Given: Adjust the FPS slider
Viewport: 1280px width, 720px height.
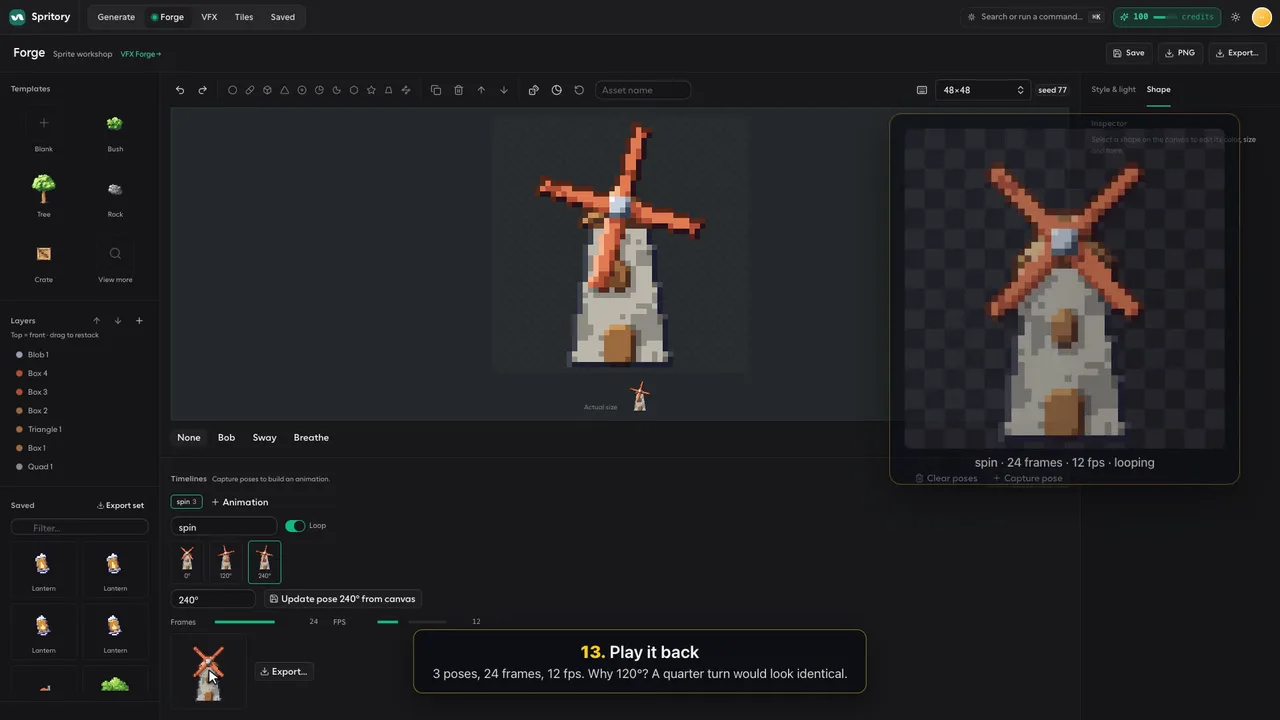Looking at the screenshot, I should coord(412,622).
